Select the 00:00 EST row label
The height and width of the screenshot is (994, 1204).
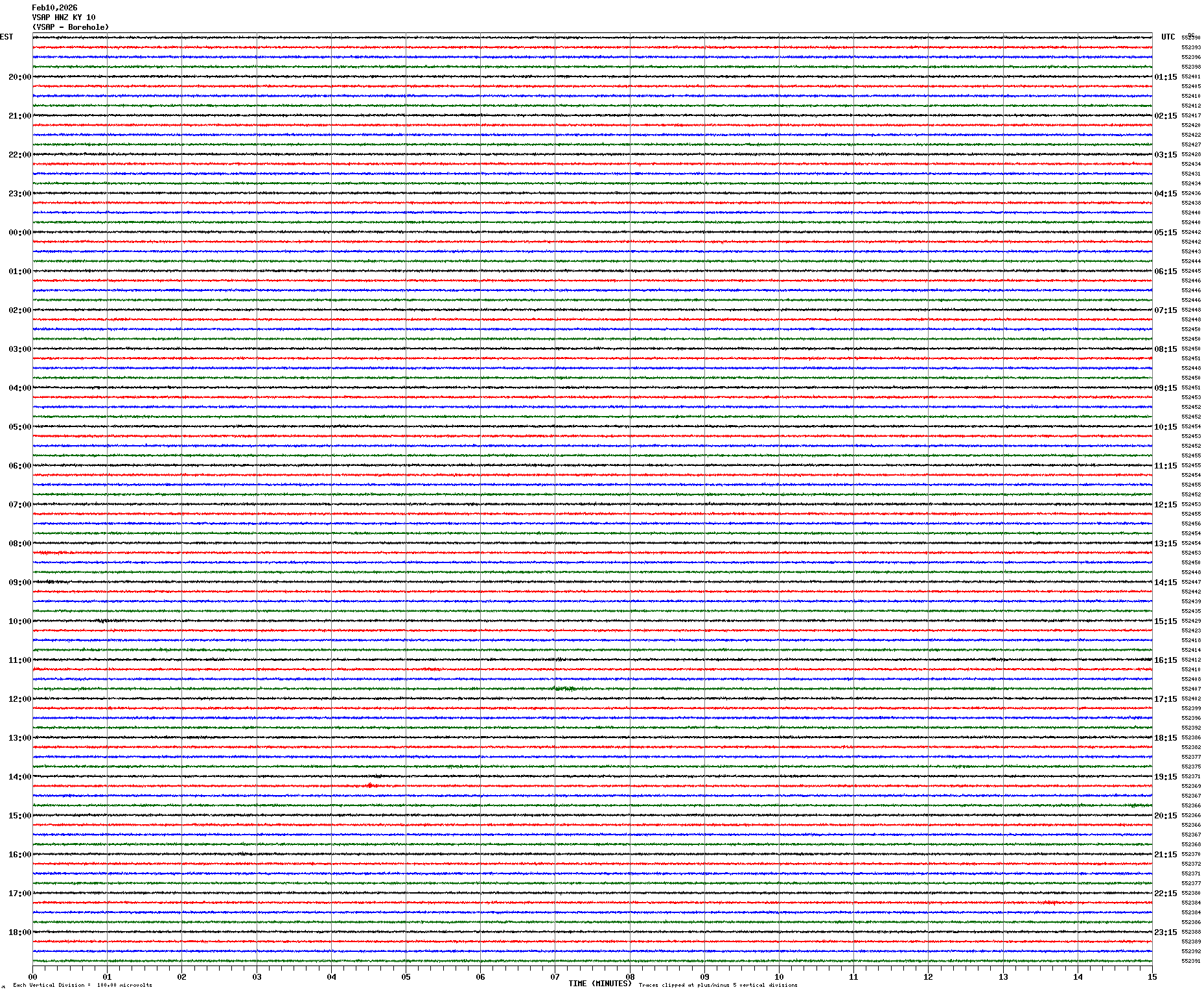tap(19, 233)
